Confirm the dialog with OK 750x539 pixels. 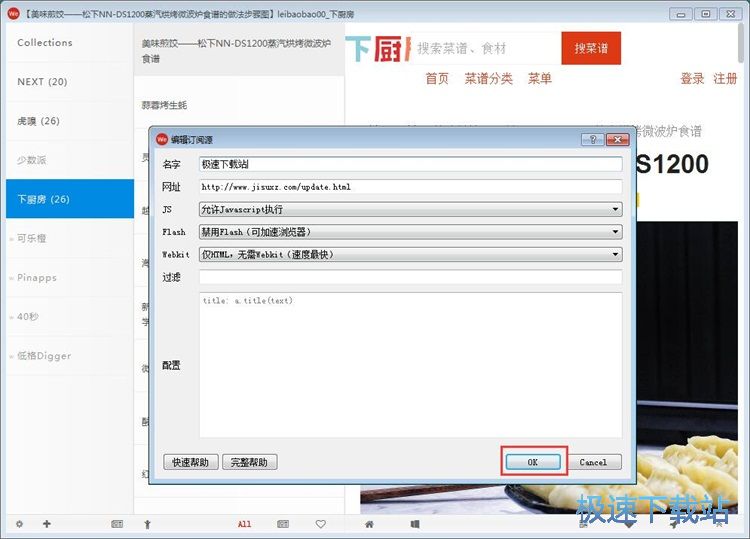(533, 462)
